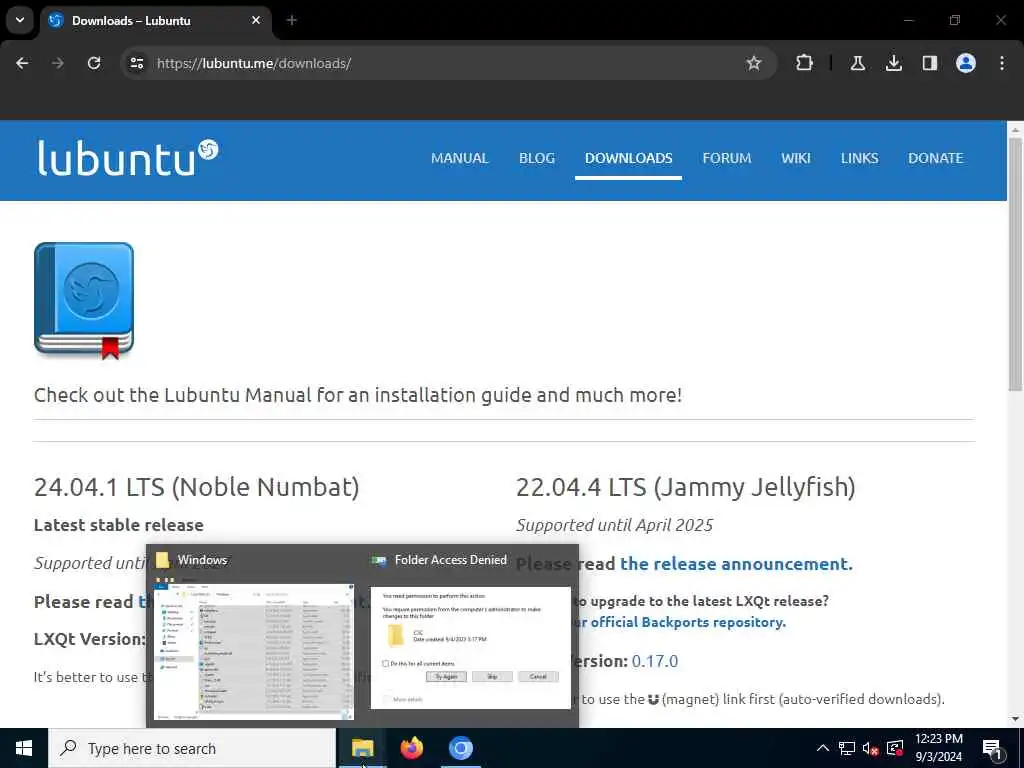Open Chrome Labs flask icon
The width and height of the screenshot is (1024, 768).
click(x=858, y=63)
